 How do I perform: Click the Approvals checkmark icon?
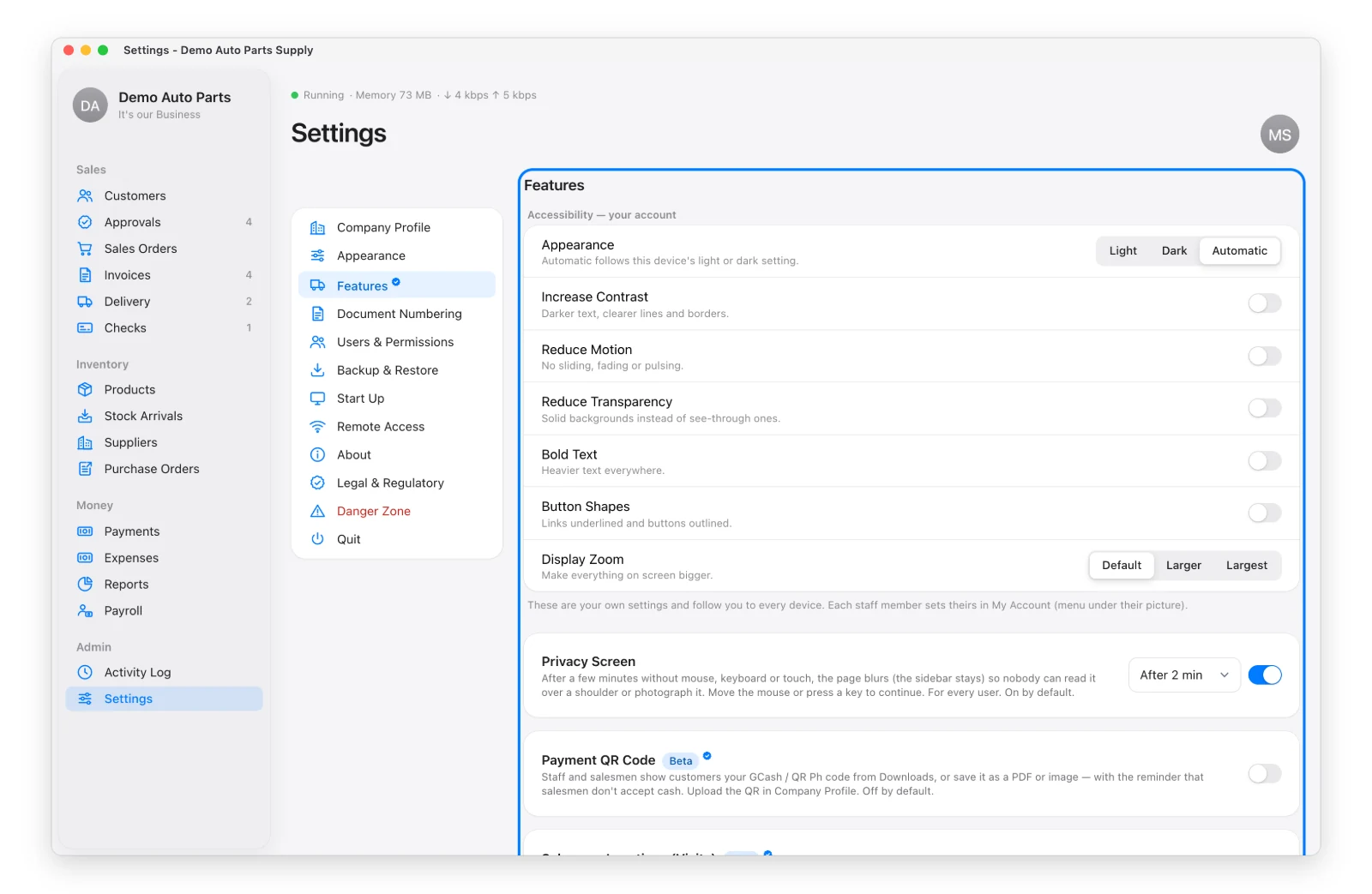click(x=85, y=222)
